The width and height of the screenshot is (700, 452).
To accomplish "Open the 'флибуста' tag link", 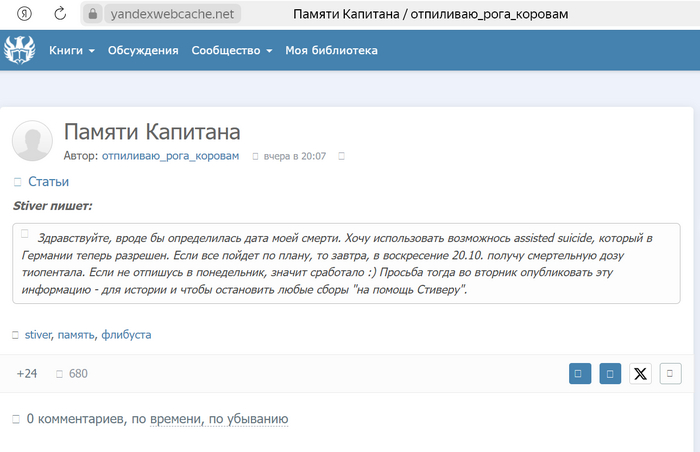I will [126, 335].
